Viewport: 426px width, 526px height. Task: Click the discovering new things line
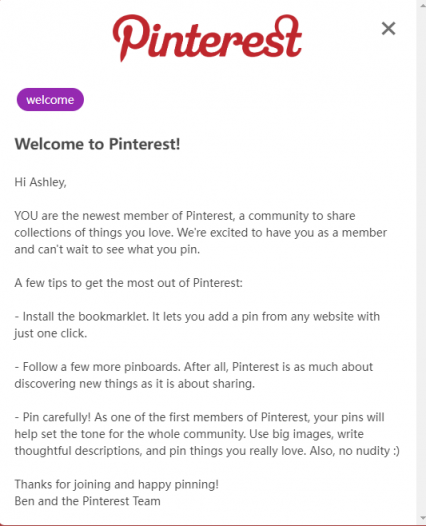pyautogui.click(x=135, y=383)
